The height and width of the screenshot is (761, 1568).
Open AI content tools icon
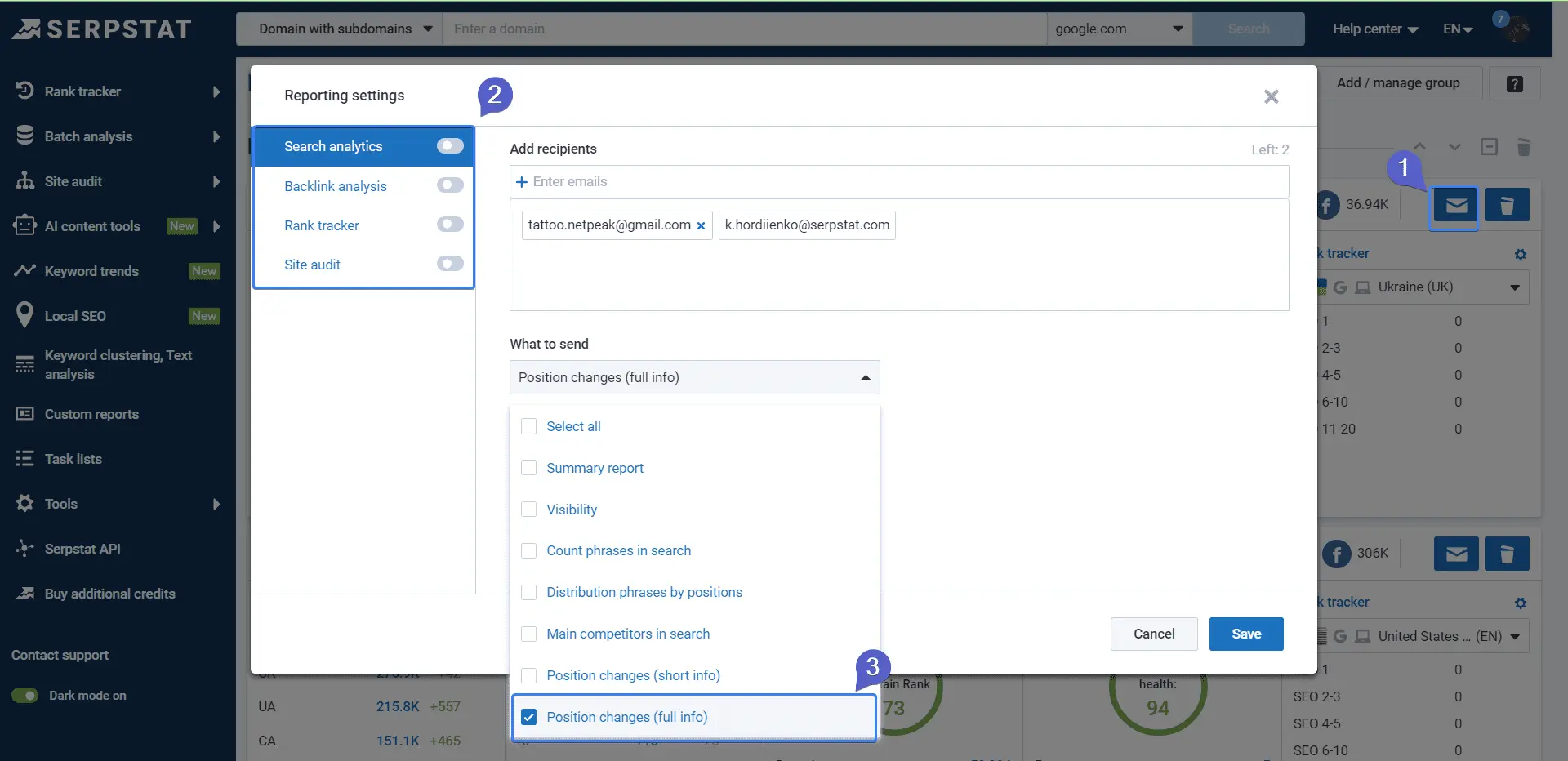coord(24,225)
